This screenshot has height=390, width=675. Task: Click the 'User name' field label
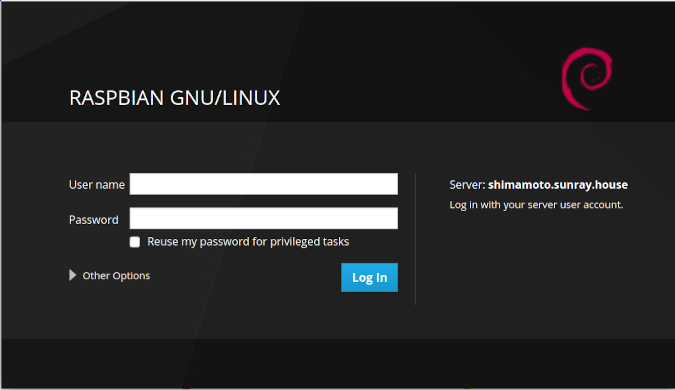click(x=97, y=185)
